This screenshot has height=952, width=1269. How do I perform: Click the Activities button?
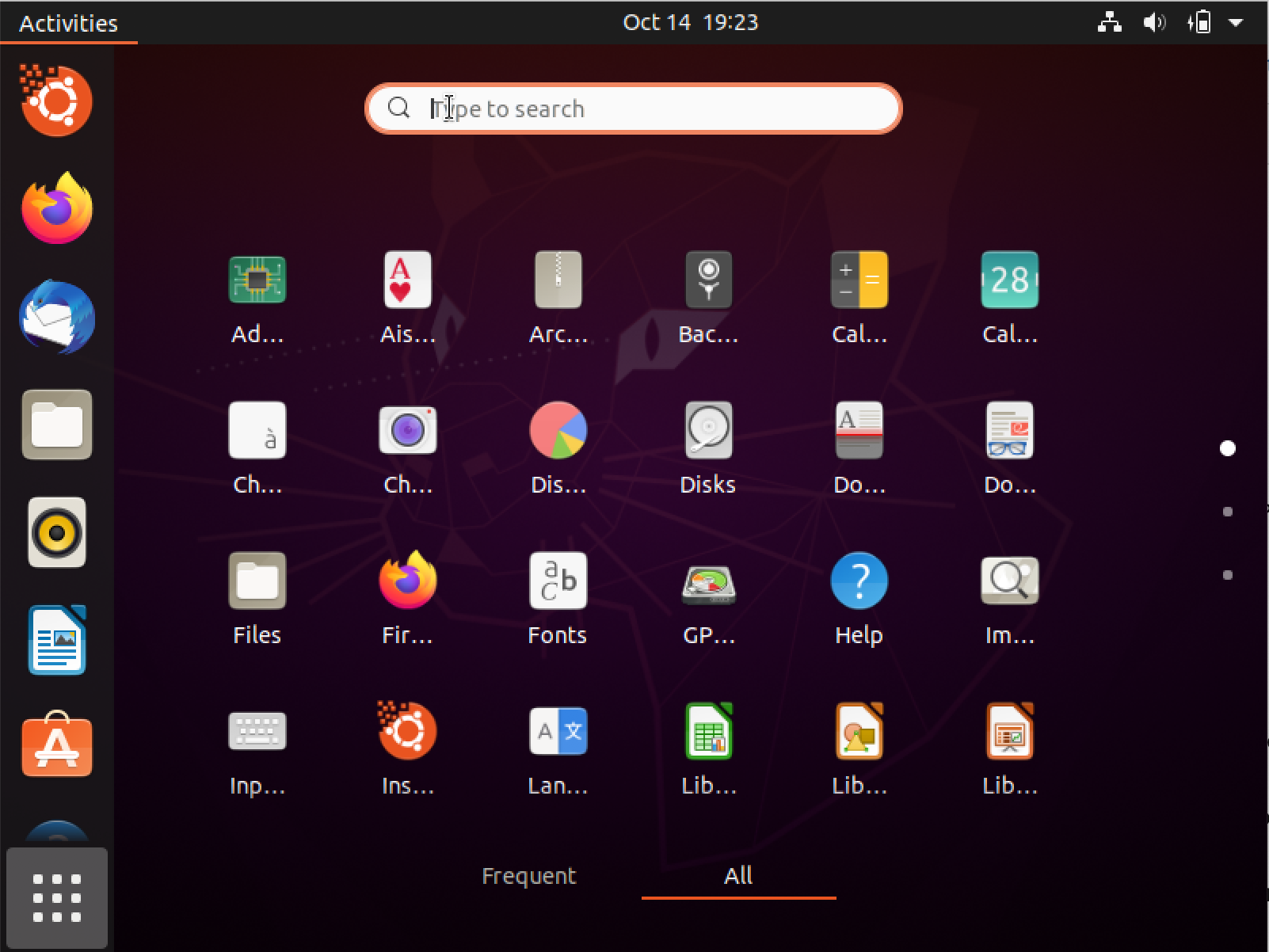[68, 23]
